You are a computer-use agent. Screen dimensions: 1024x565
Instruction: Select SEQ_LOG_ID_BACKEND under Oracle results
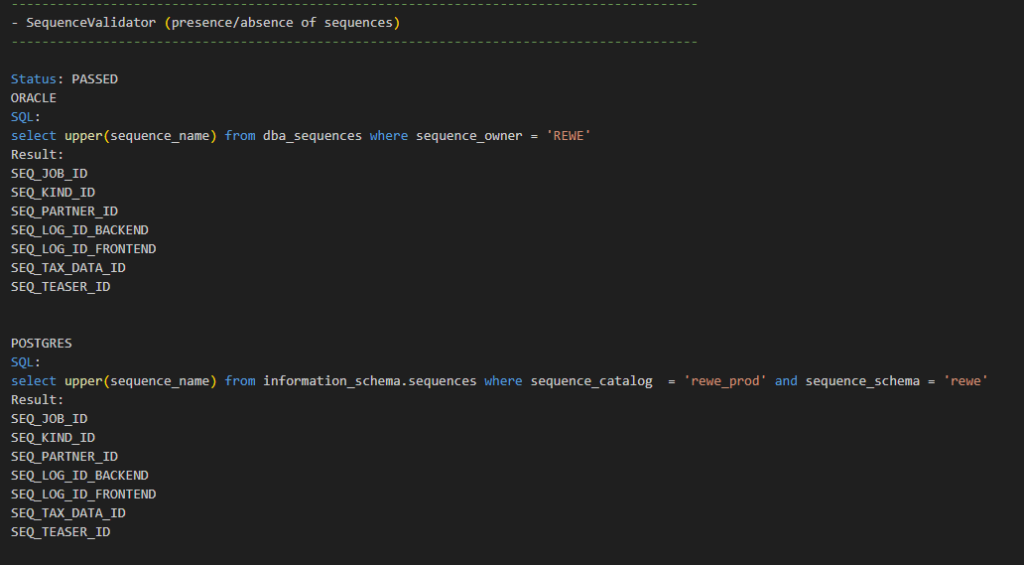[79, 230]
